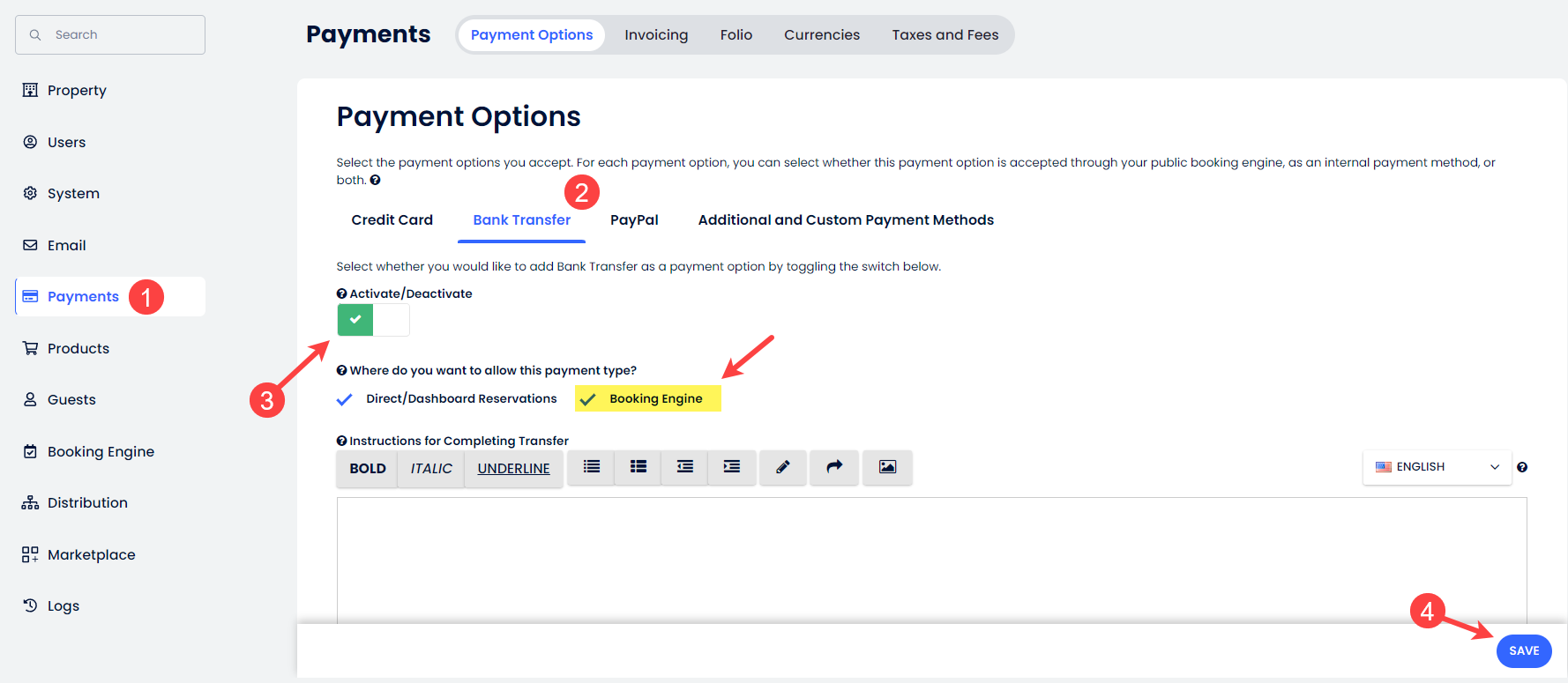Switch to the Credit Card tab

[x=392, y=220]
